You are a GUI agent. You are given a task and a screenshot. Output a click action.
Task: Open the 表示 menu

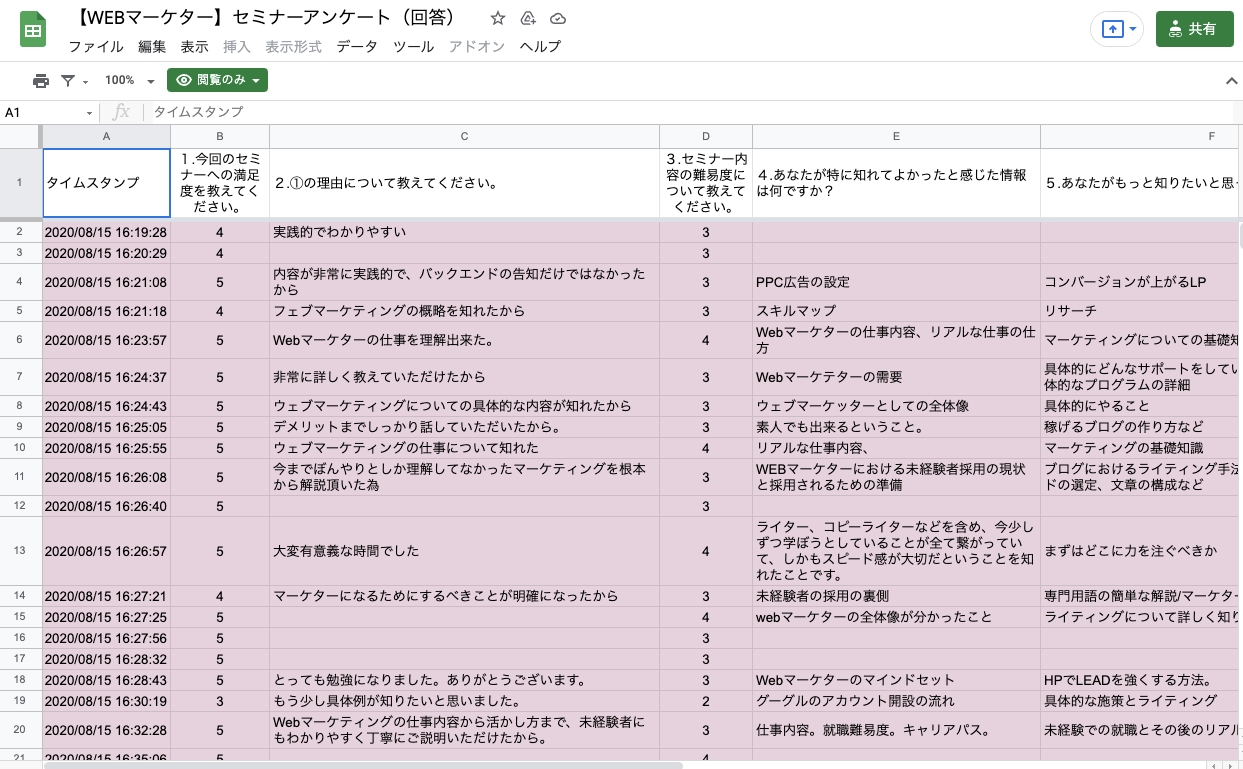(194, 47)
